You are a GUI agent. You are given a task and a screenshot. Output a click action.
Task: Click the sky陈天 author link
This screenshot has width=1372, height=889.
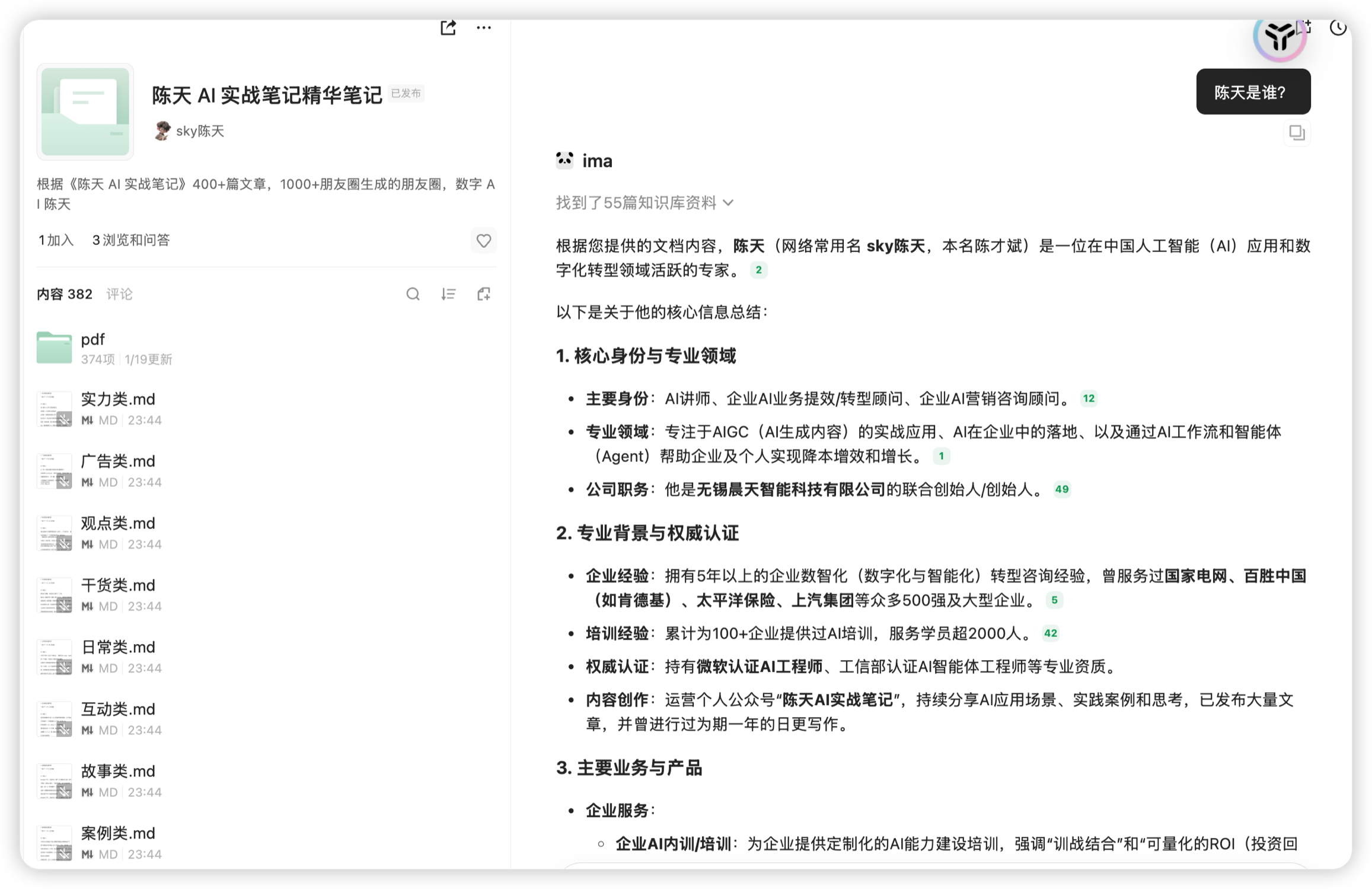pyautogui.click(x=199, y=131)
